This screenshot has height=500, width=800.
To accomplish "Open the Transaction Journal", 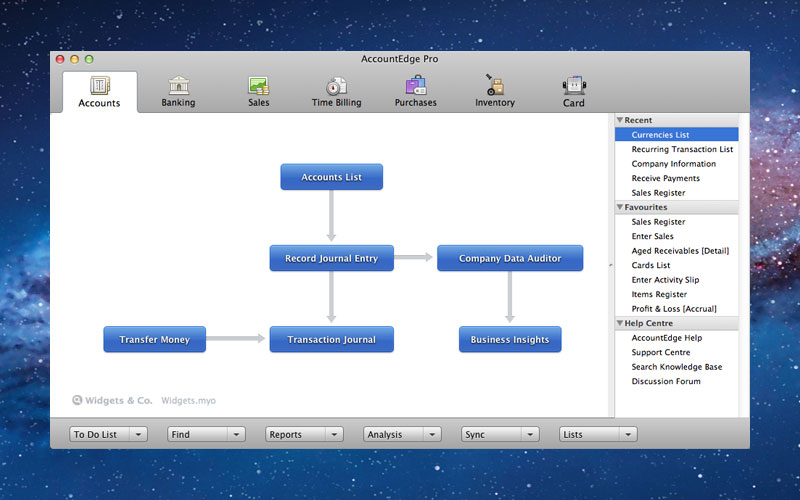I will pos(332,339).
